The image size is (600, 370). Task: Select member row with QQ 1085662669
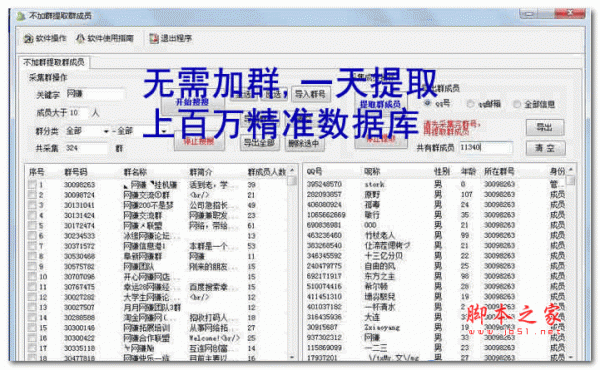(x=436, y=215)
